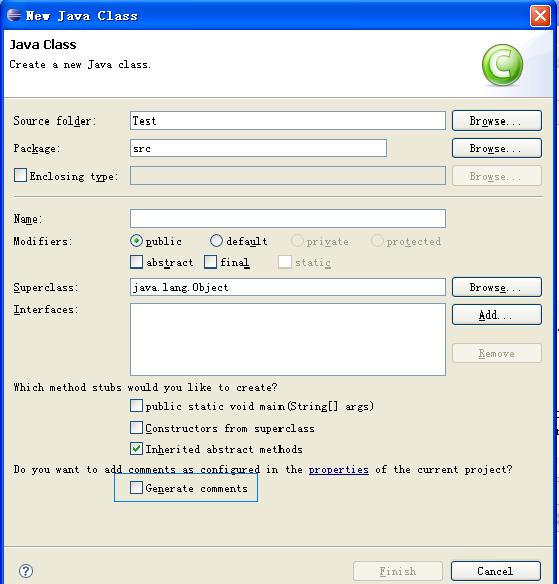This screenshot has height=584, width=559.
Task: Cancel the new class wizard
Action: [x=496, y=571]
